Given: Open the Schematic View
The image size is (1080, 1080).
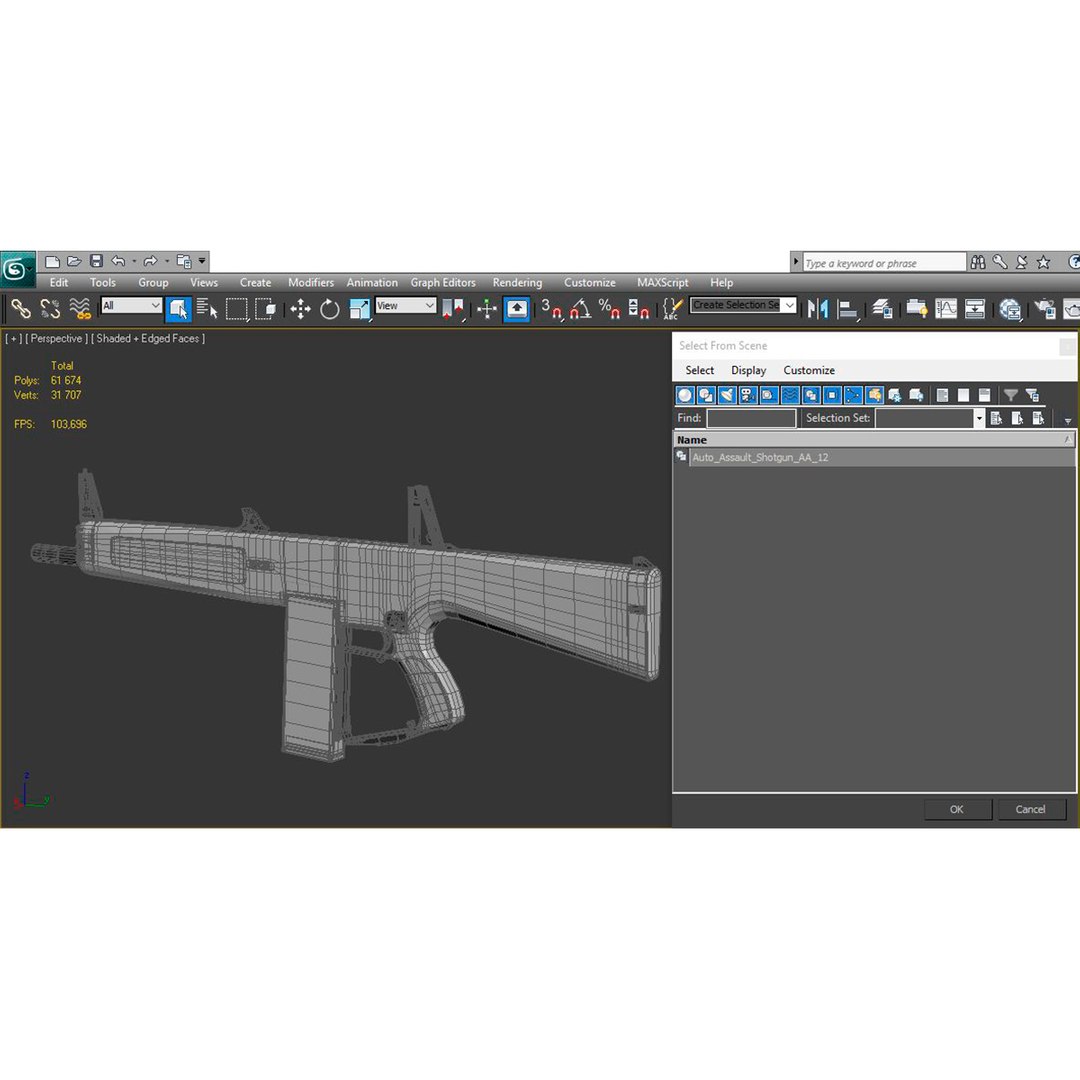Looking at the screenshot, I should tap(975, 309).
